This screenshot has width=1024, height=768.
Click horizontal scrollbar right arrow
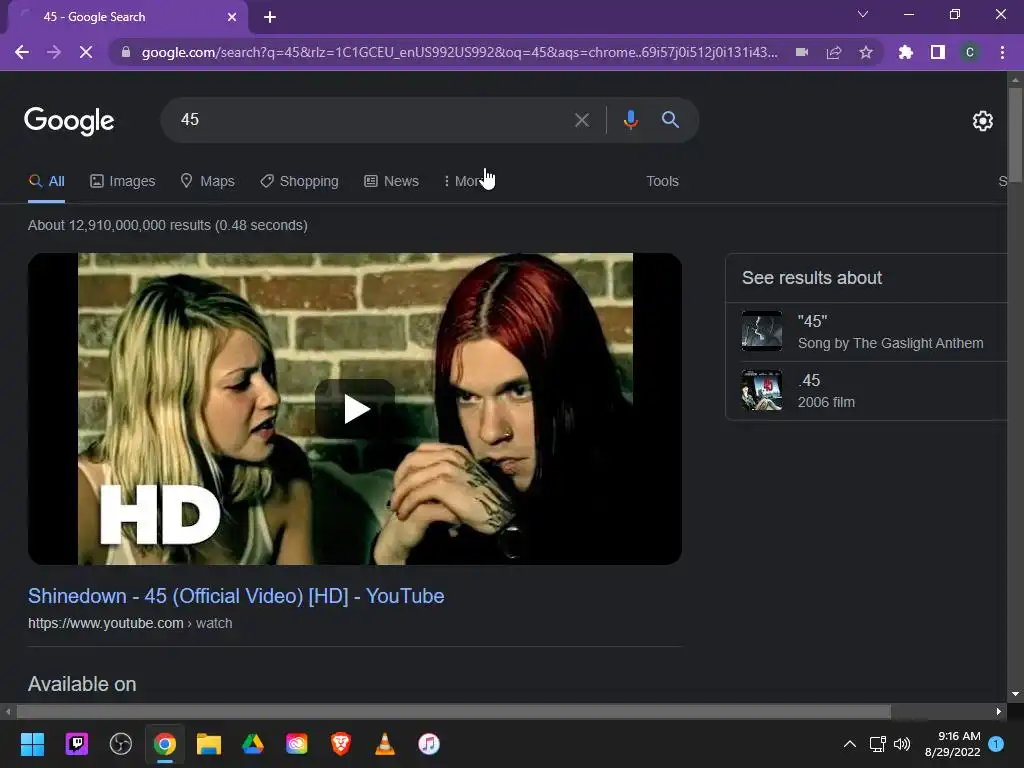[x=999, y=711]
